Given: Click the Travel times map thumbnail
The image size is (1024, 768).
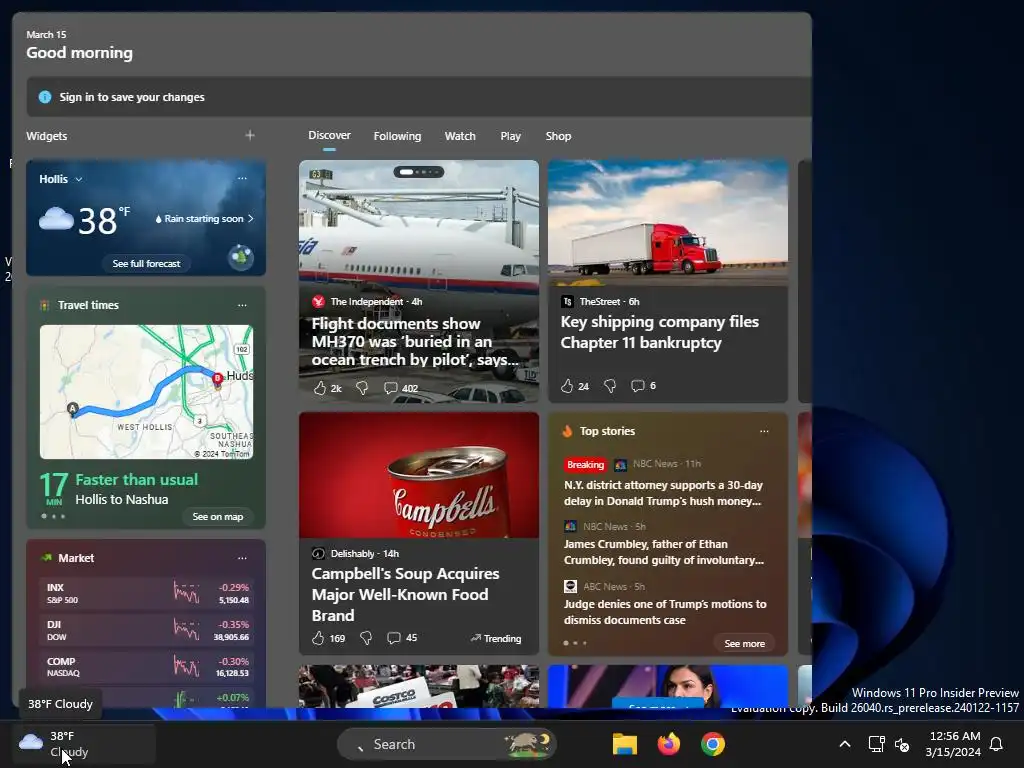Looking at the screenshot, I should [146, 392].
